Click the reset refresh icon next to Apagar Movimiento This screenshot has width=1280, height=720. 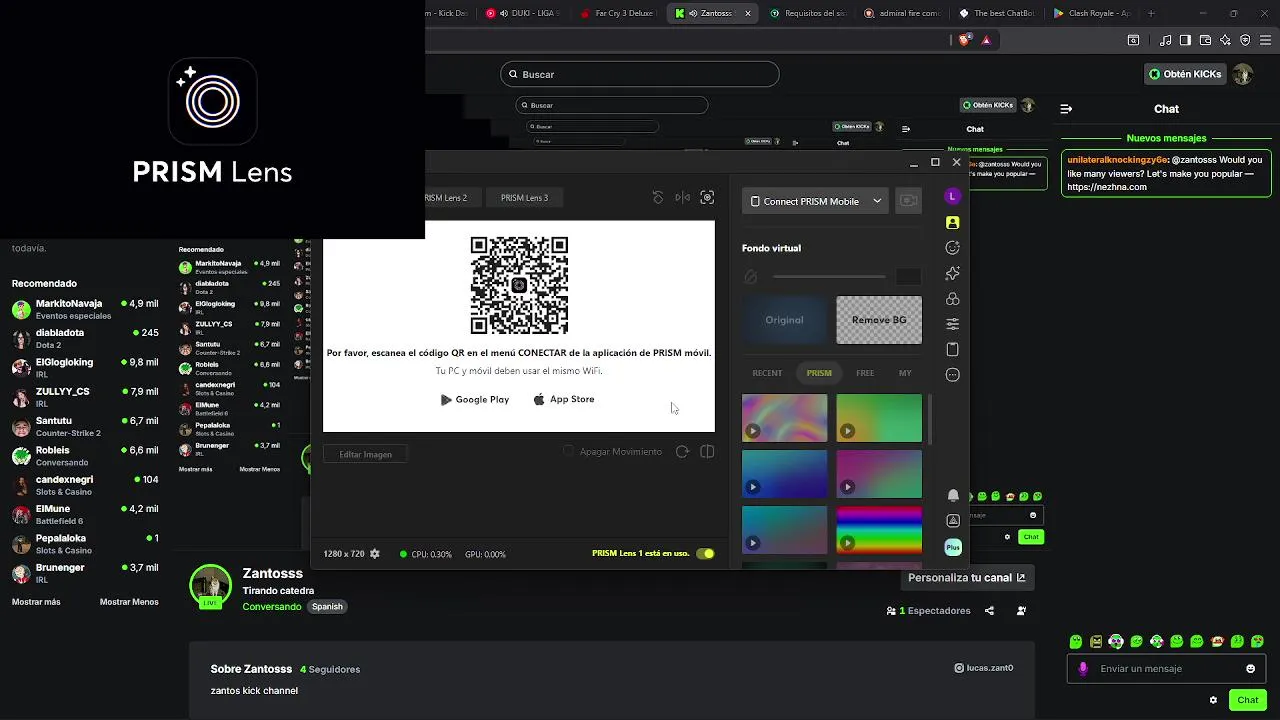pos(682,452)
